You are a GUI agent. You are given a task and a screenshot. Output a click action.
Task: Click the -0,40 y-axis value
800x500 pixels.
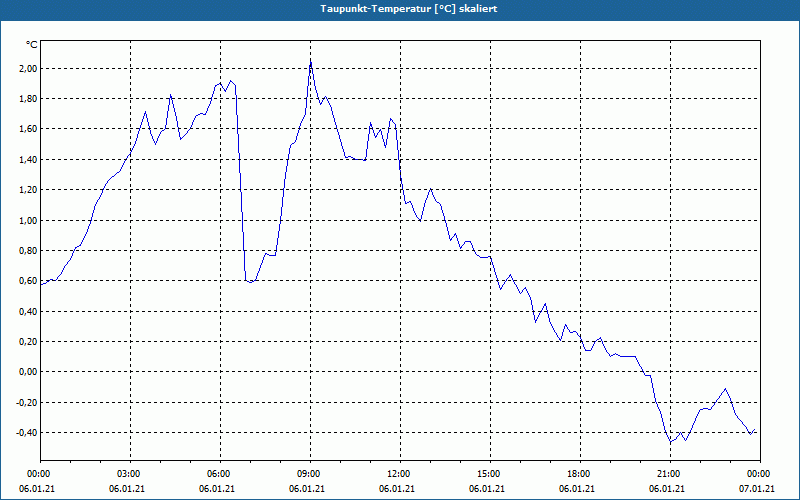tap(26, 433)
